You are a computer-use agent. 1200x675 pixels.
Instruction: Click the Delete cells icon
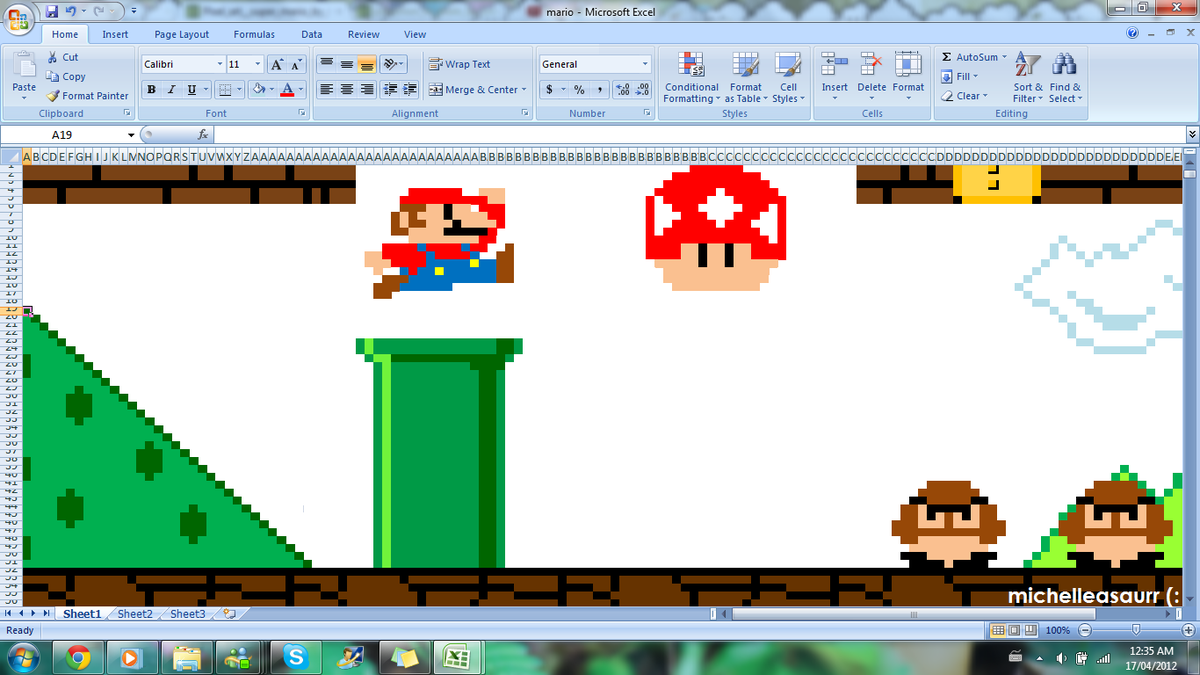click(871, 66)
